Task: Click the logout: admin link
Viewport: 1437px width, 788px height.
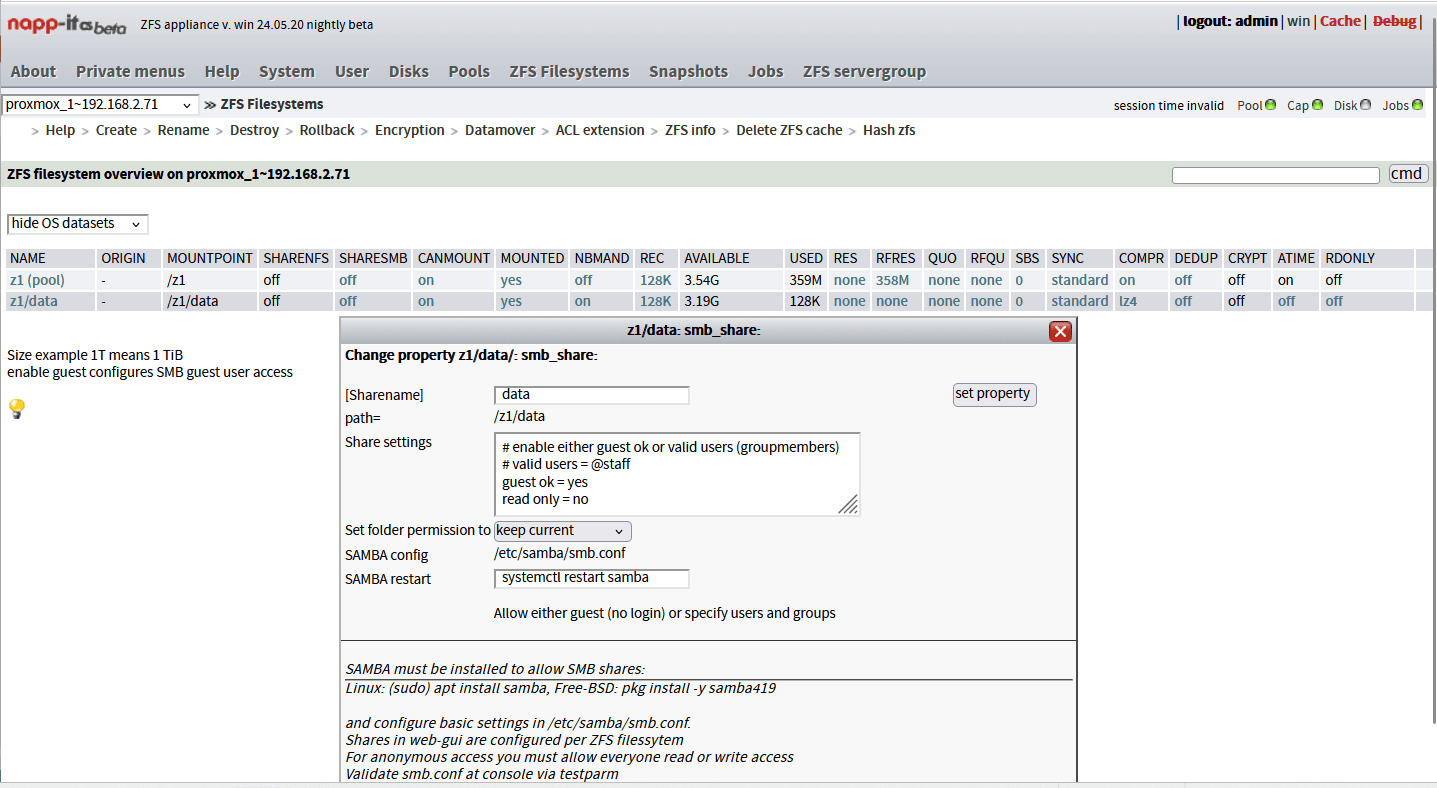Action: (x=1230, y=21)
